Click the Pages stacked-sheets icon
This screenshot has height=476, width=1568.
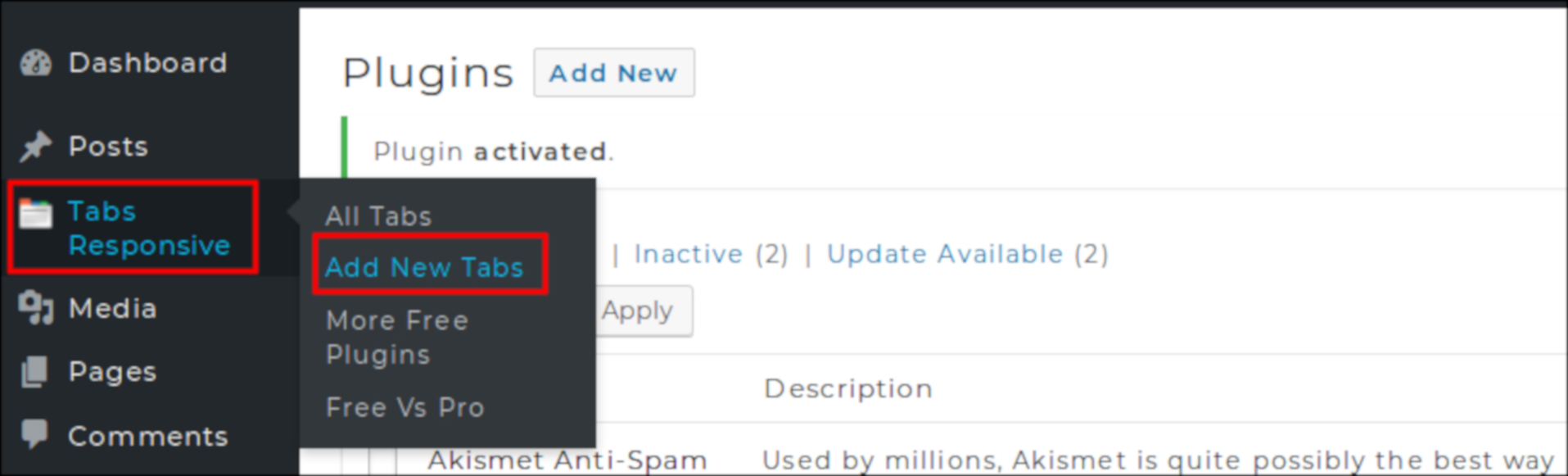(35, 371)
